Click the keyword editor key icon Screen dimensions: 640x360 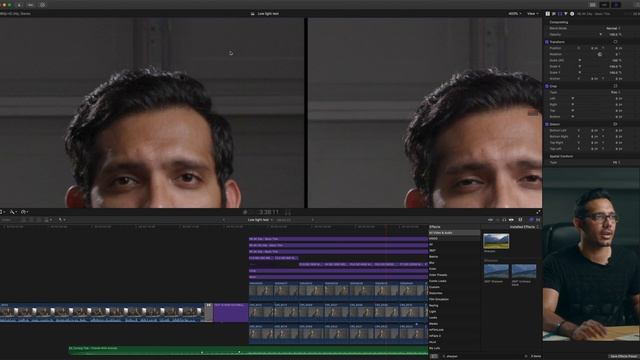31,5
